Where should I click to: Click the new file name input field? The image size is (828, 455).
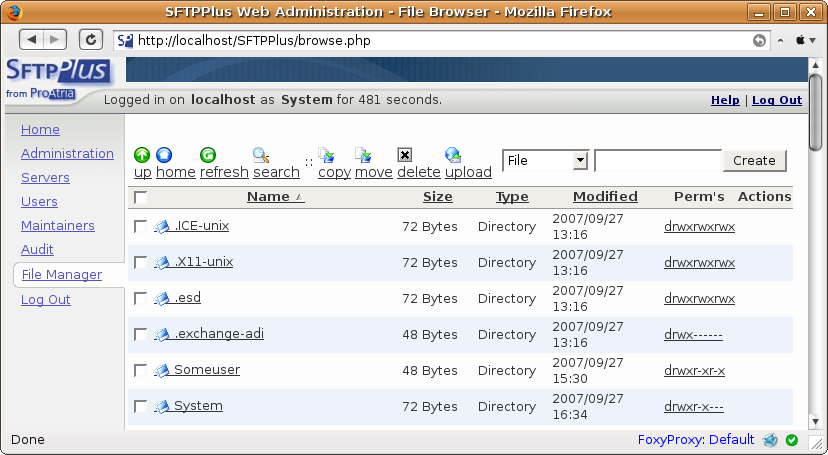pos(657,160)
